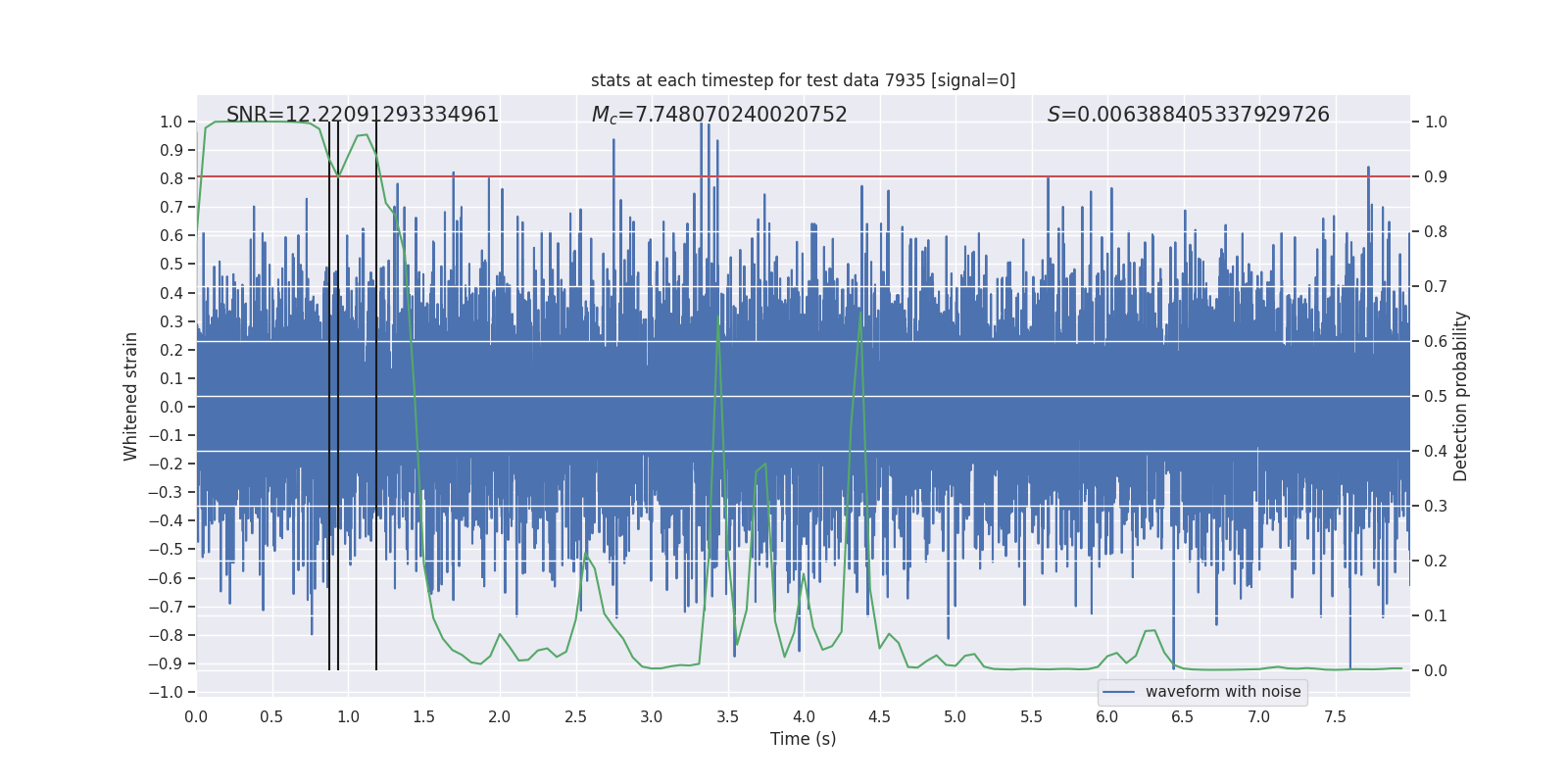The height and width of the screenshot is (784, 1568).
Task: Click the plot title text
Action: 803,80
